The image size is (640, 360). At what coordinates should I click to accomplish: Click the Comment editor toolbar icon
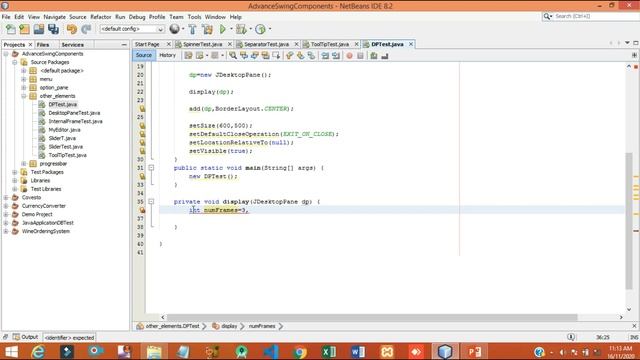point(373,56)
